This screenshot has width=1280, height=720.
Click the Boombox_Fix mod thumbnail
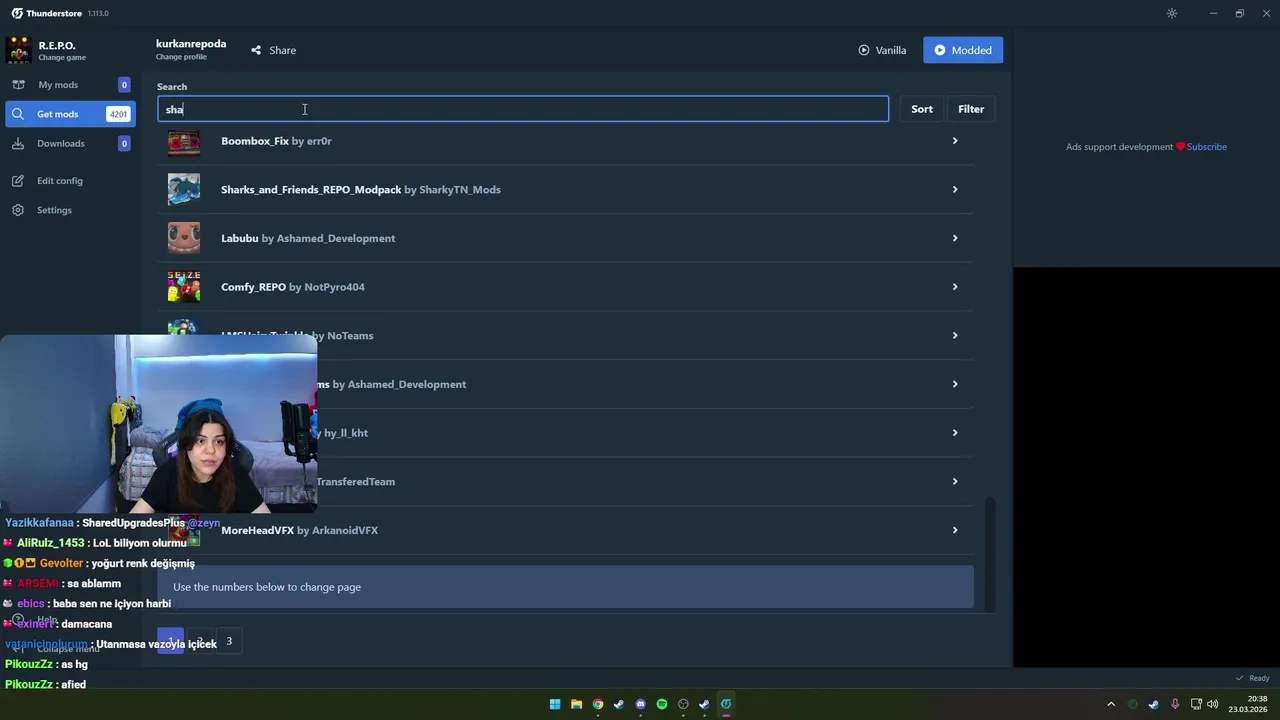click(184, 141)
